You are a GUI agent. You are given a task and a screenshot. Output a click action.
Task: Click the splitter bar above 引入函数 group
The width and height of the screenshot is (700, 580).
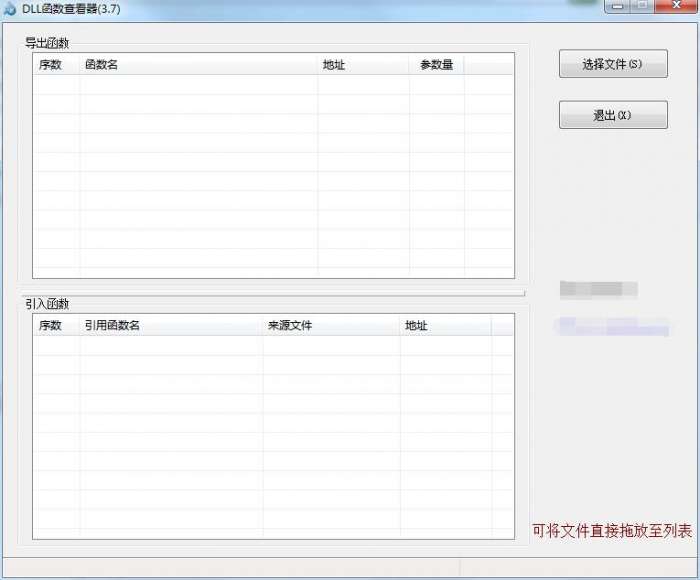tap(273, 294)
